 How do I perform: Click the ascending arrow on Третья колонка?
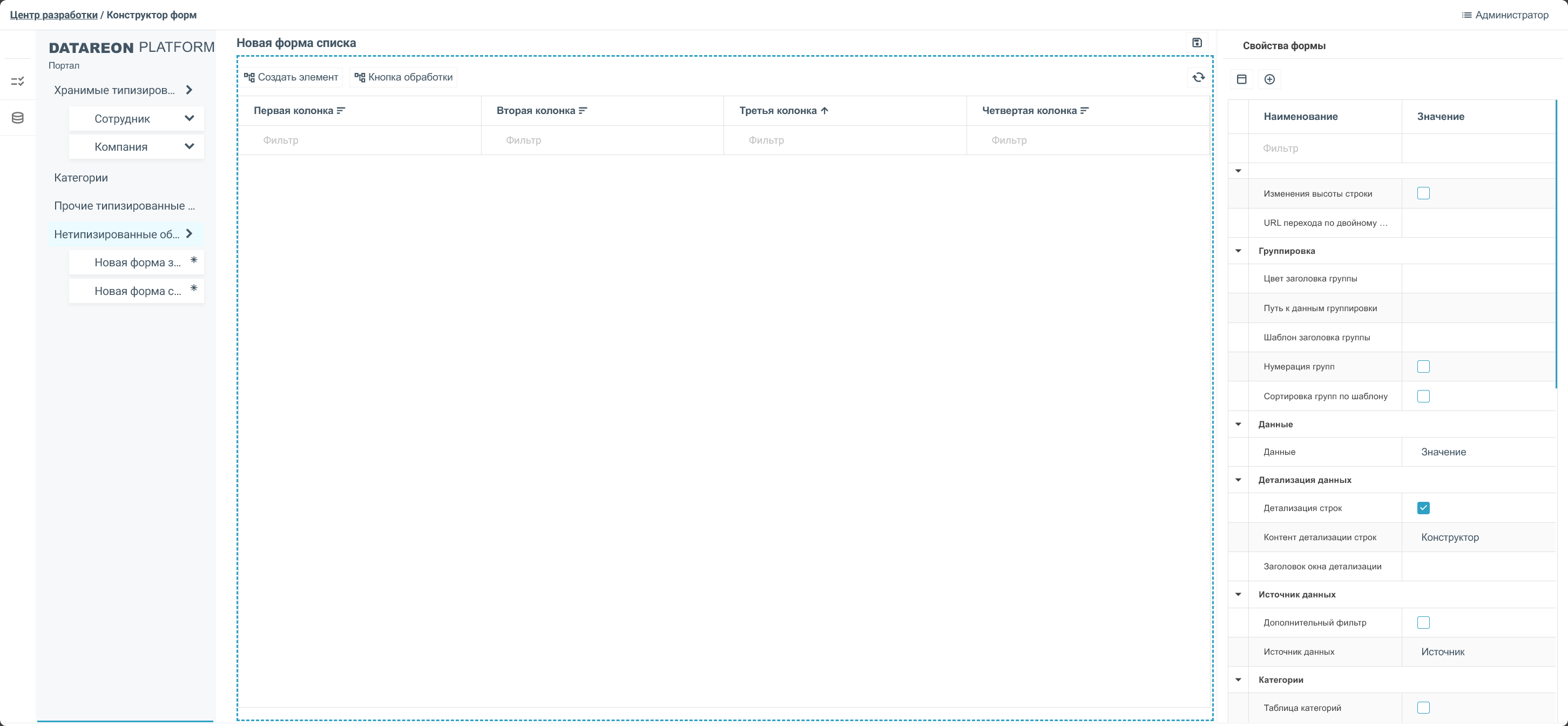[x=824, y=111]
